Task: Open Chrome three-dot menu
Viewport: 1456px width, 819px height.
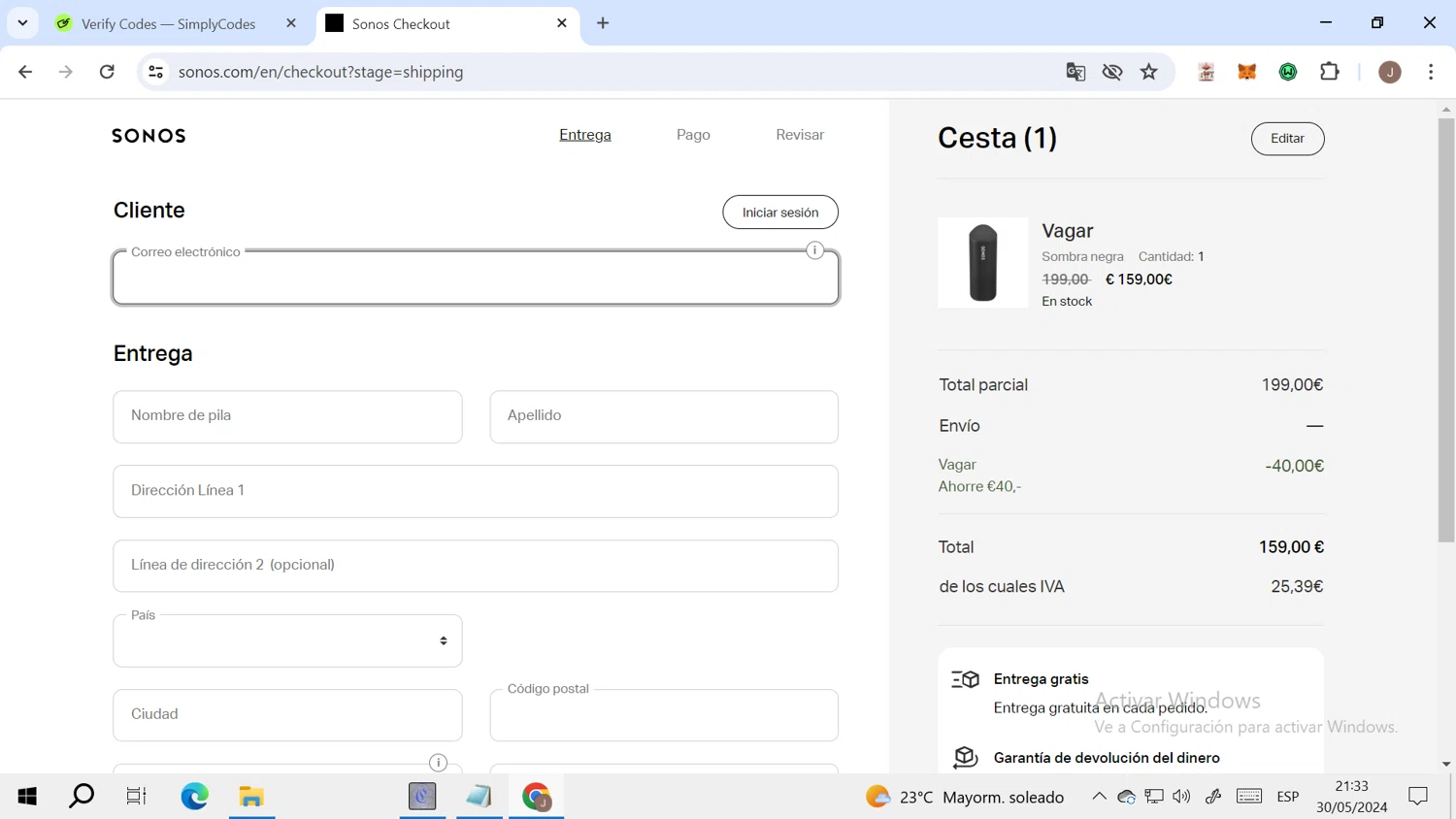Action: [1431, 72]
